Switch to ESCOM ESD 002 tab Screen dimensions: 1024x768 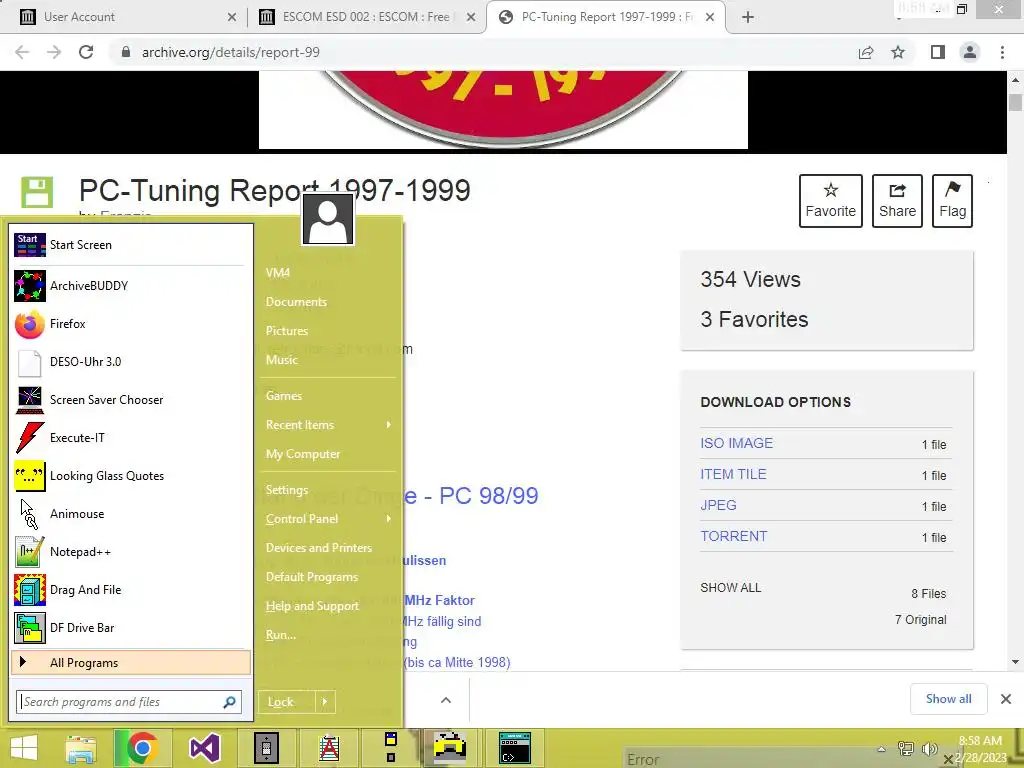click(366, 17)
